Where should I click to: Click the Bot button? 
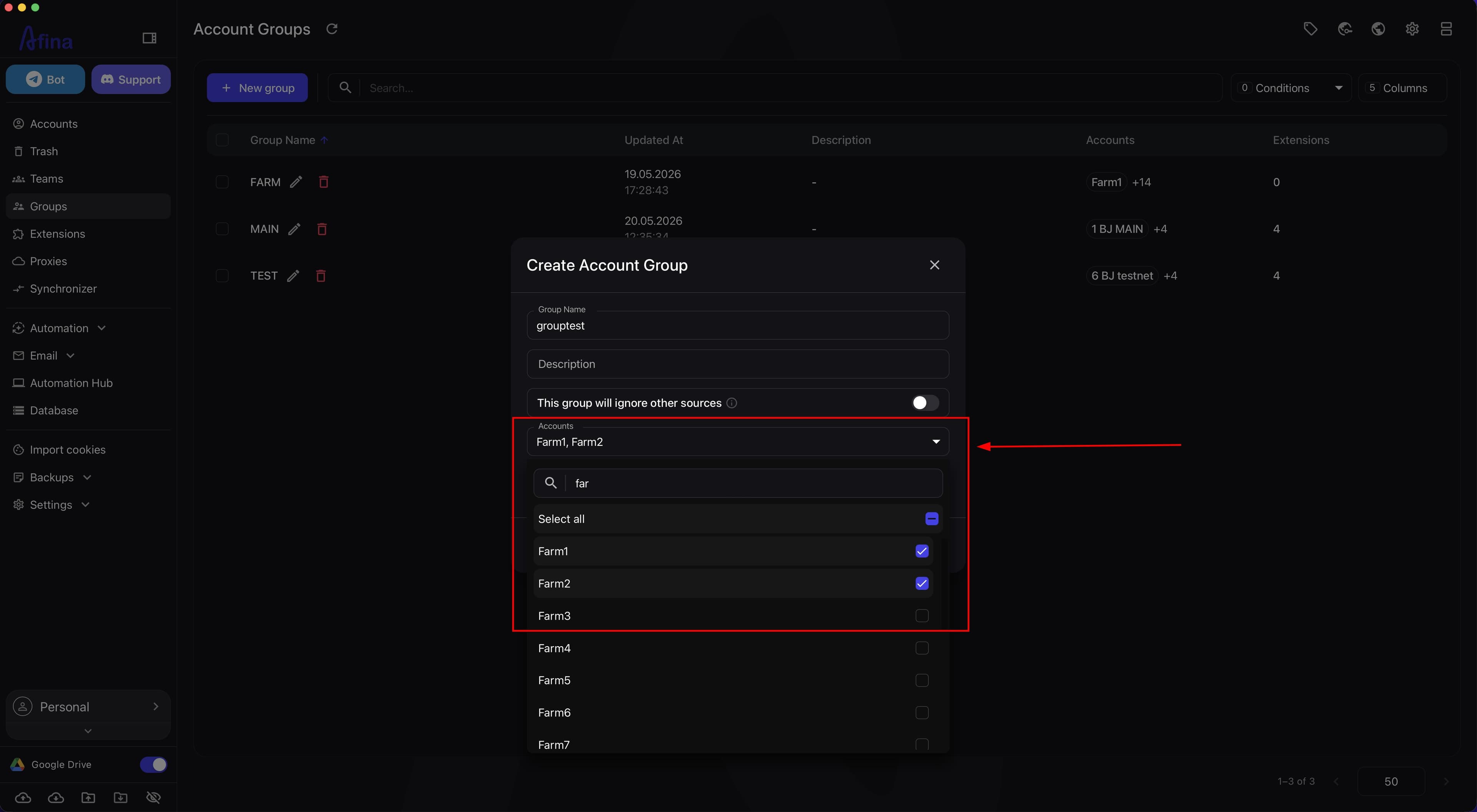[x=45, y=79]
